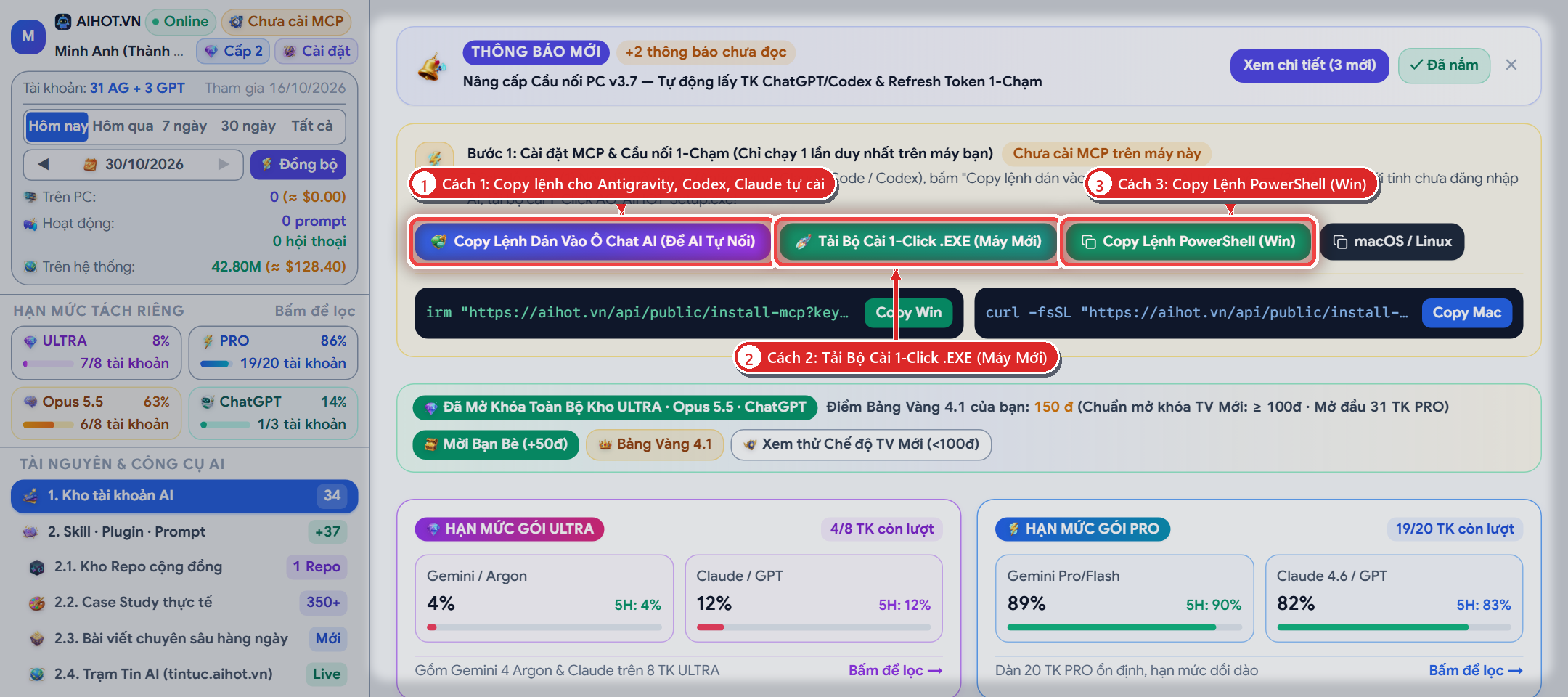Dismiss the notification banner with the X
Viewport: 1568px width, 697px height.
pos(1511,65)
